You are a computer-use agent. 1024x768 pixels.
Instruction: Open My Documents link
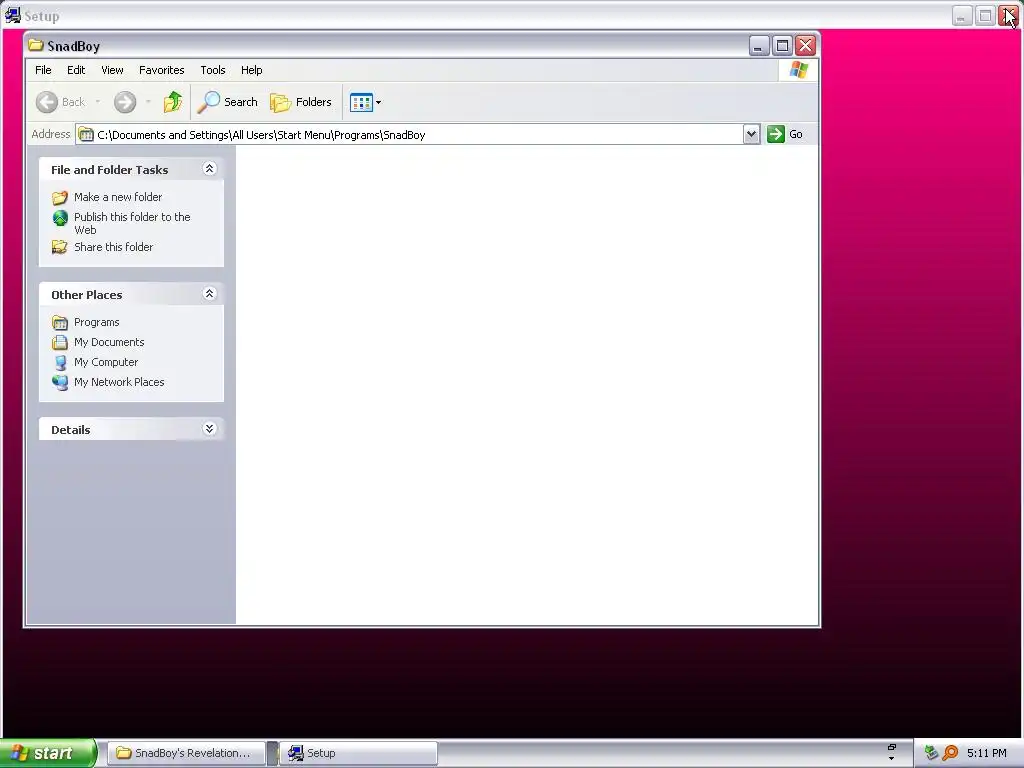coord(109,342)
